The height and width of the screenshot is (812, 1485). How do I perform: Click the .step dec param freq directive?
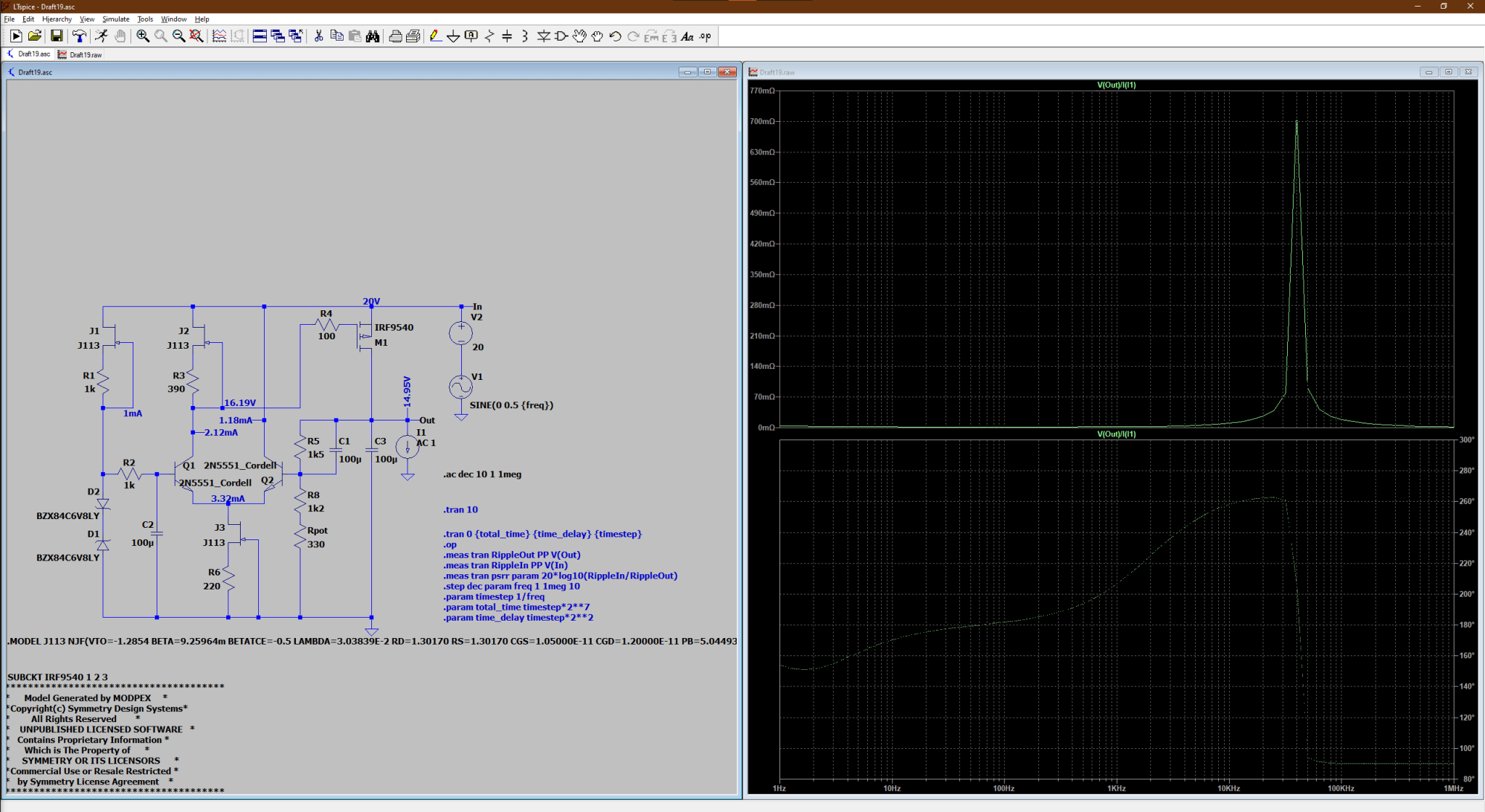(512, 586)
